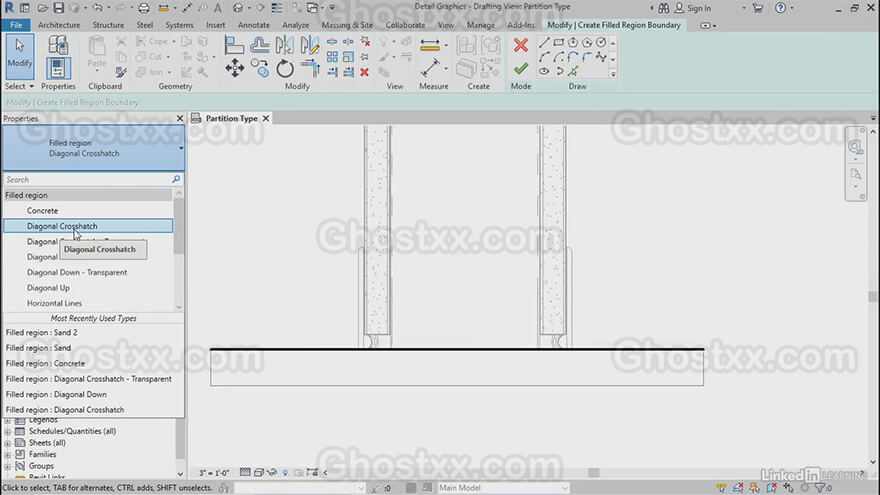This screenshot has height=495, width=880.
Task: Open the Select panel dropdown
Action: pos(20,86)
